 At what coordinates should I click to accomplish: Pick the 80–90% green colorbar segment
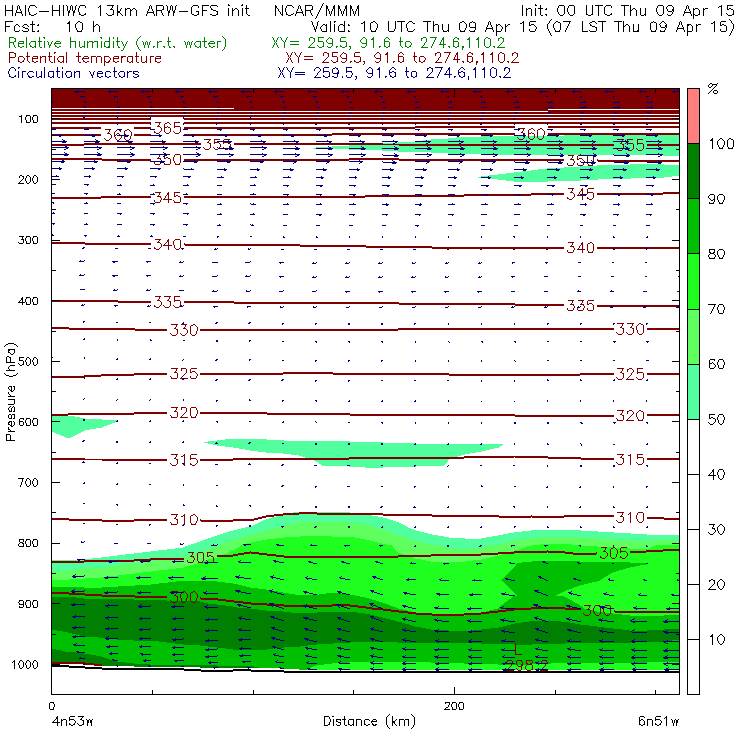point(693,226)
